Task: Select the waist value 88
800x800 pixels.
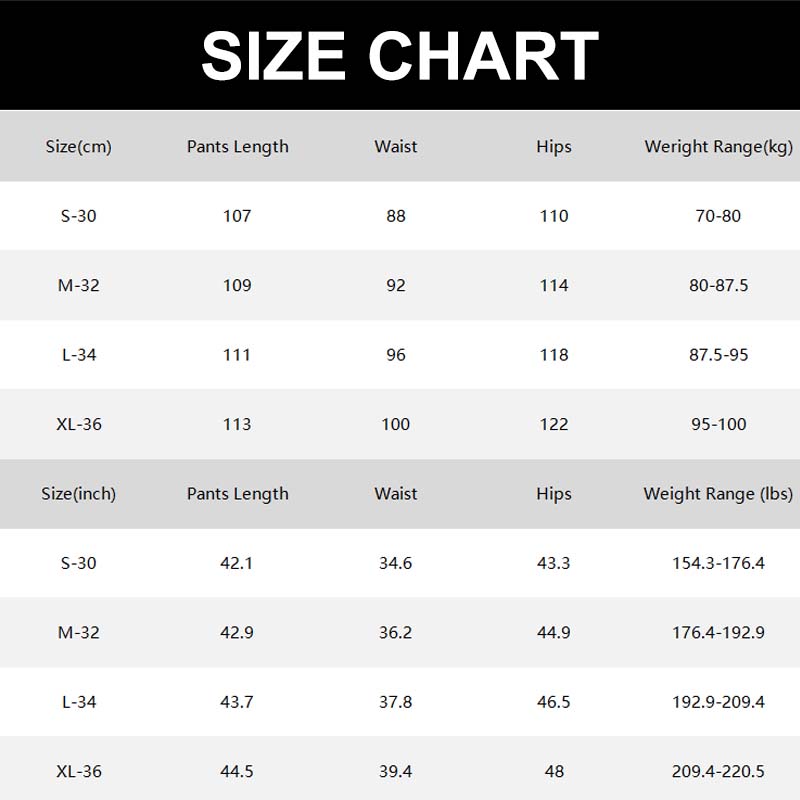Action: tap(396, 216)
